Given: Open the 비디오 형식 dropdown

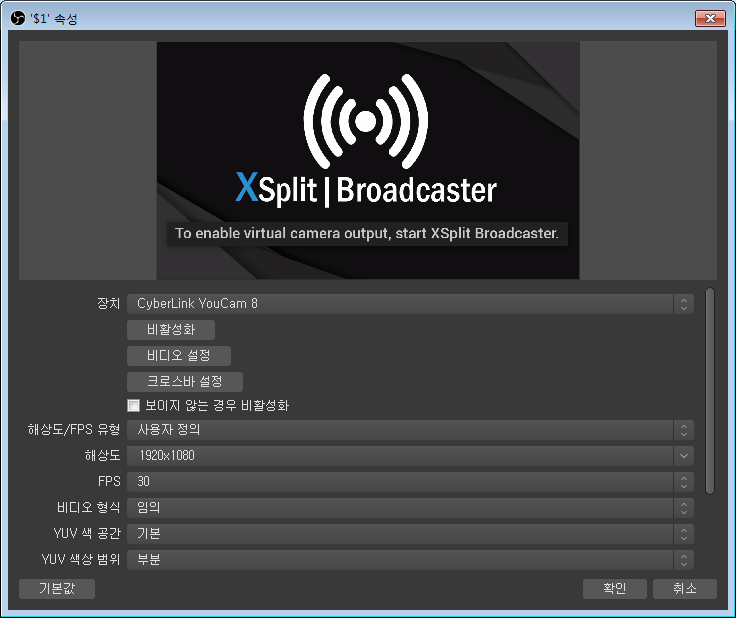Looking at the screenshot, I should point(410,508).
